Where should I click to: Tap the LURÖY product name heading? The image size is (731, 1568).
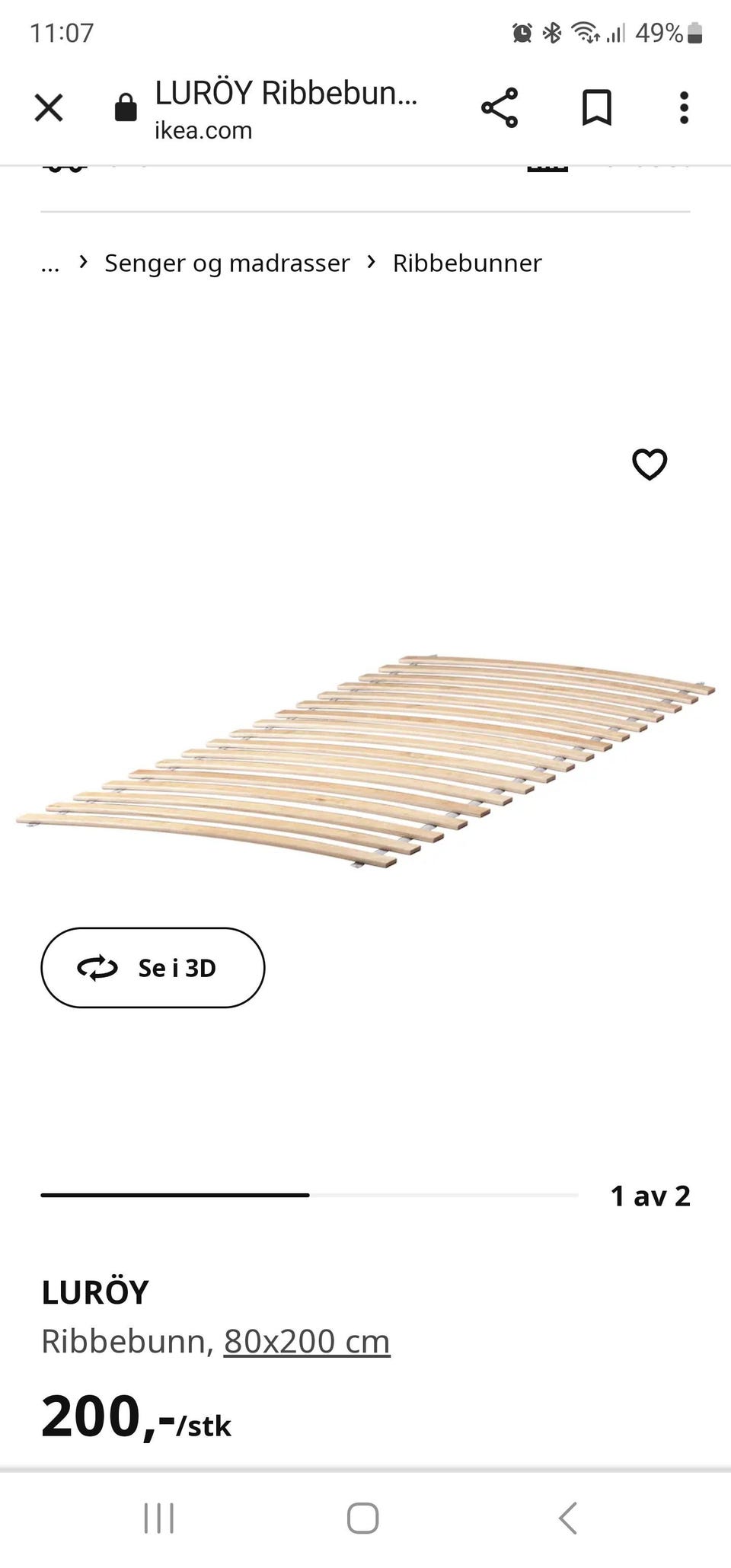tap(95, 1292)
